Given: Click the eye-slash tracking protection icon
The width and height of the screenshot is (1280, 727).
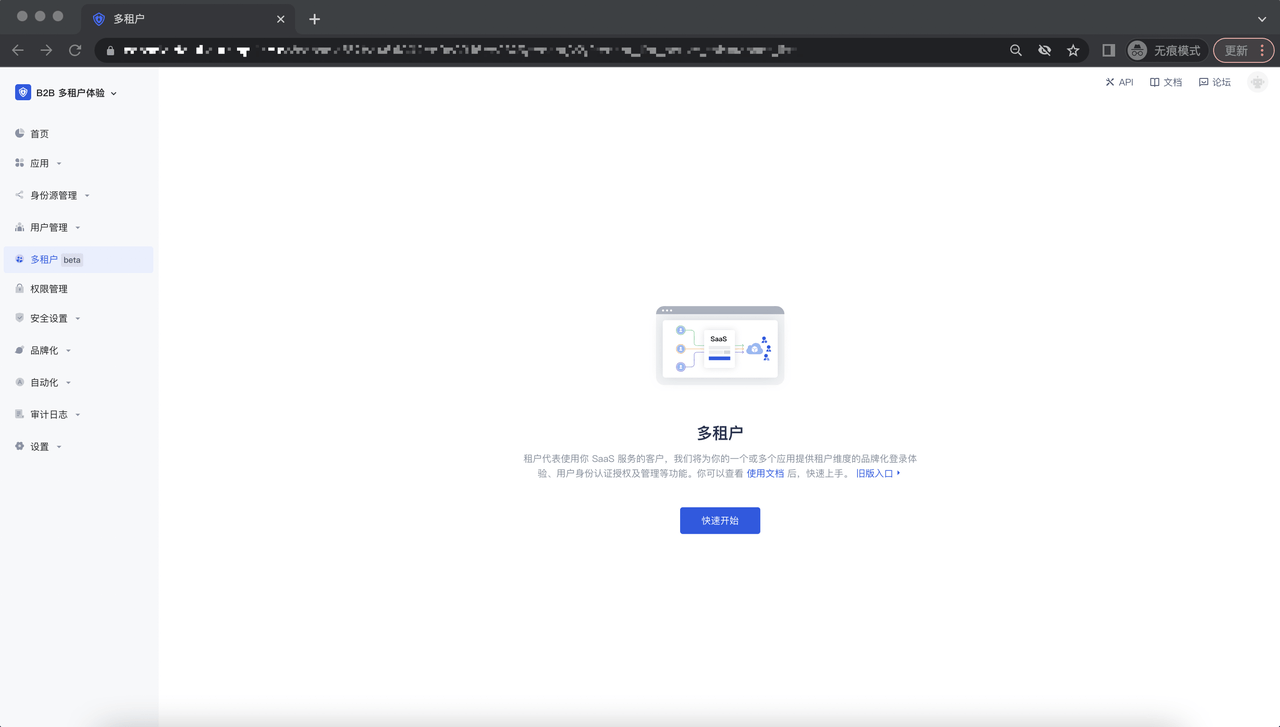Looking at the screenshot, I should (1044, 50).
